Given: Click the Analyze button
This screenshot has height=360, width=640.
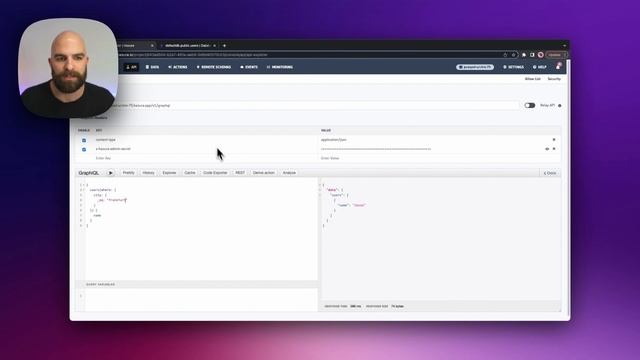Looking at the screenshot, I should coord(289,173).
